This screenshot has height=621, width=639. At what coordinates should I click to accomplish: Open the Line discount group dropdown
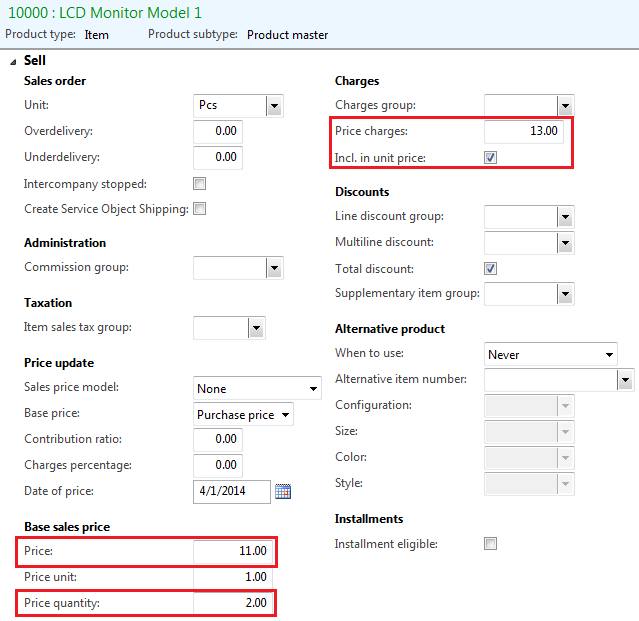566,217
